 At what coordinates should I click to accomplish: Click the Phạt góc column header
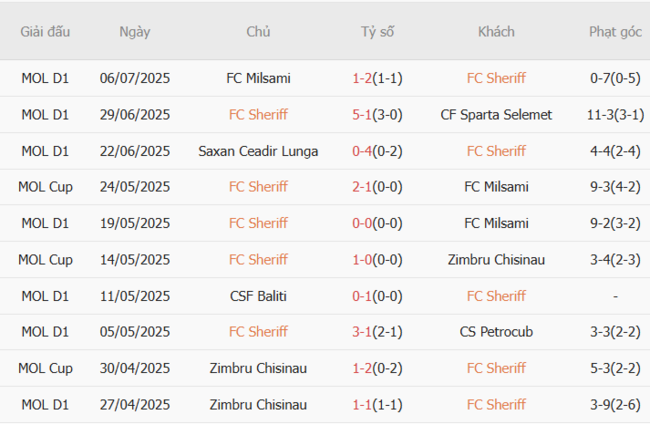coord(615,31)
